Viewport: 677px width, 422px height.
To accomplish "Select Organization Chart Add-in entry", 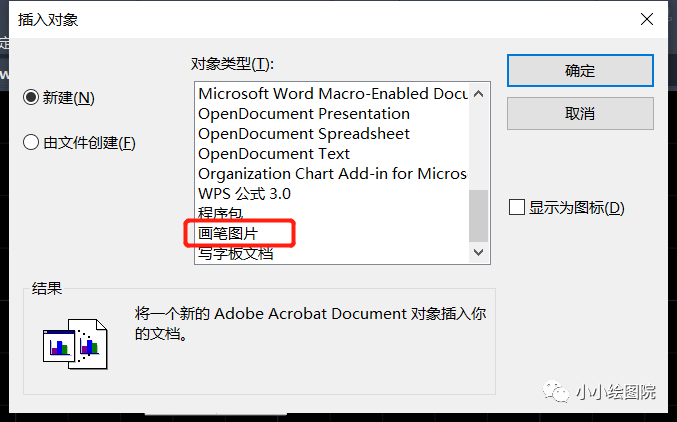I will (x=332, y=174).
